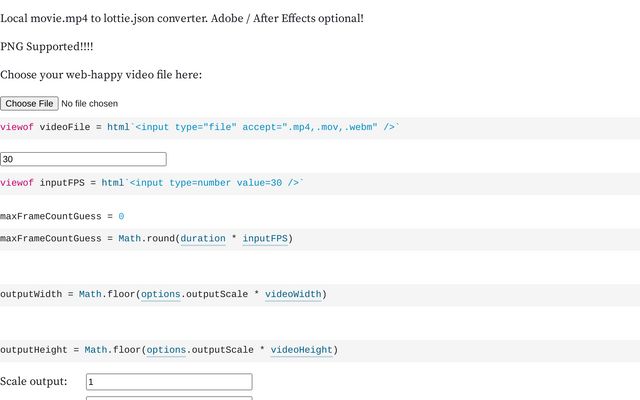The width and height of the screenshot is (640, 400).
Task: Click 'Math' in the outputHeight formula
Action: click(95, 350)
